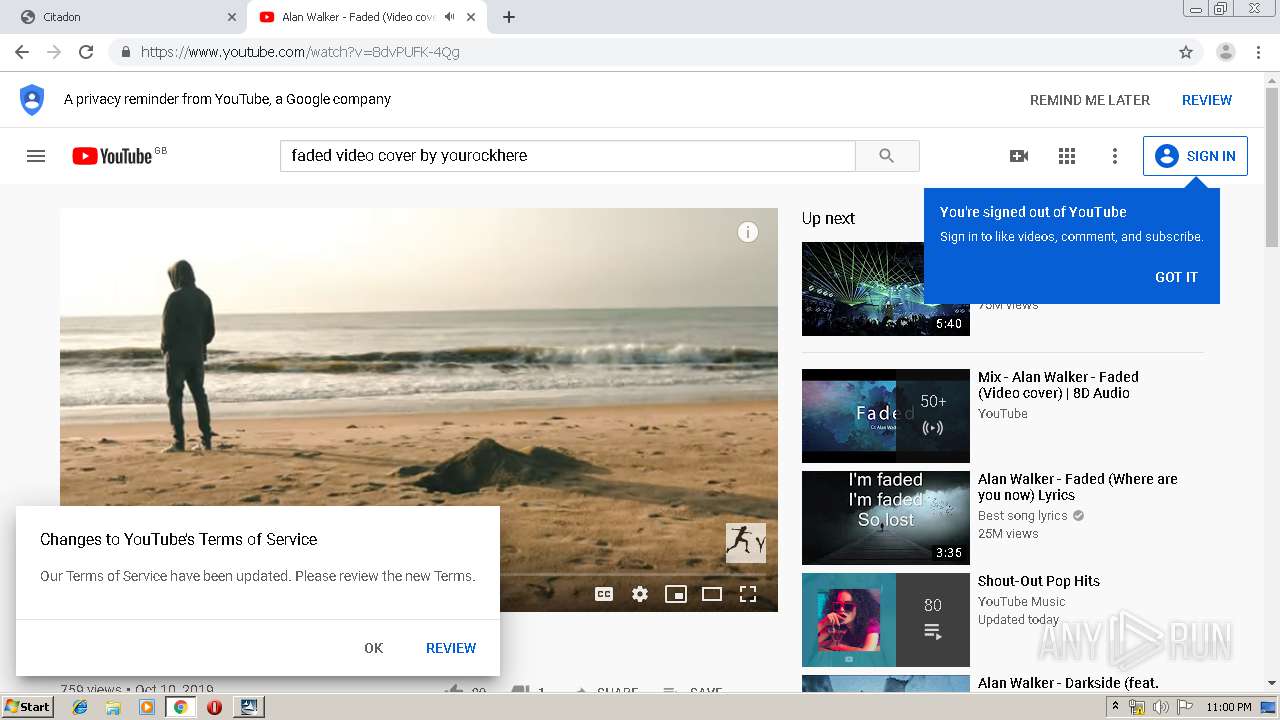Switch to theater mode
The image size is (1280, 720).
(x=712, y=594)
